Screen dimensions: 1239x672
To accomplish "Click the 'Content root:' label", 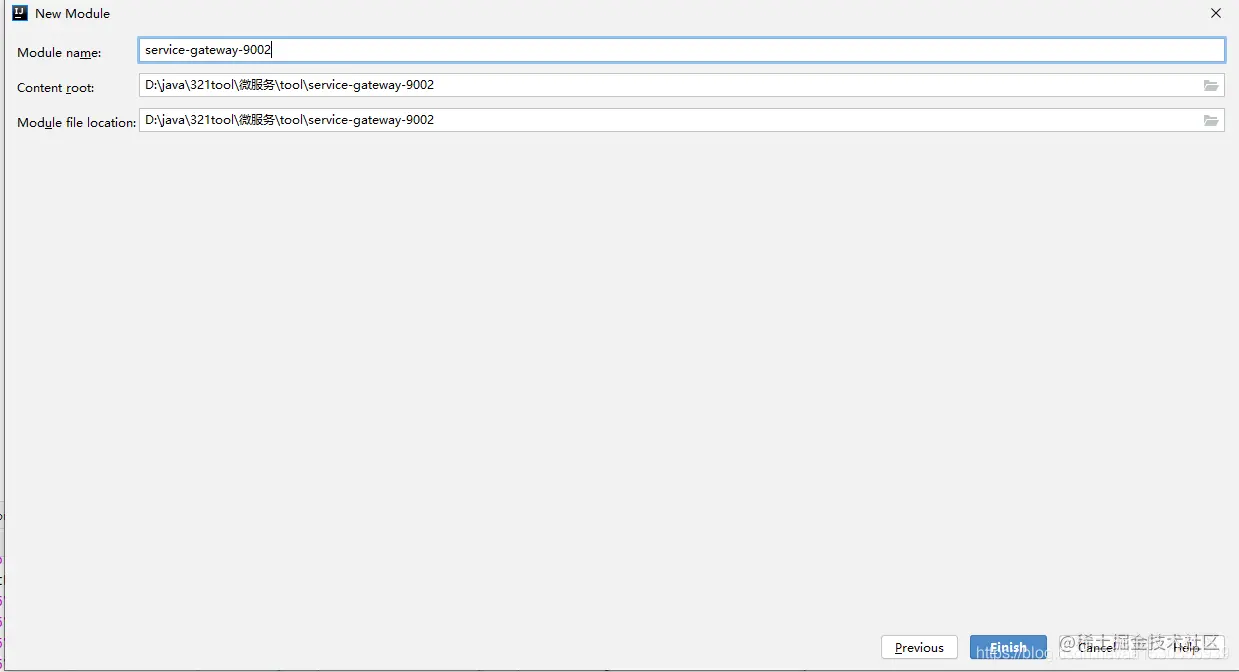I will [x=55, y=88].
